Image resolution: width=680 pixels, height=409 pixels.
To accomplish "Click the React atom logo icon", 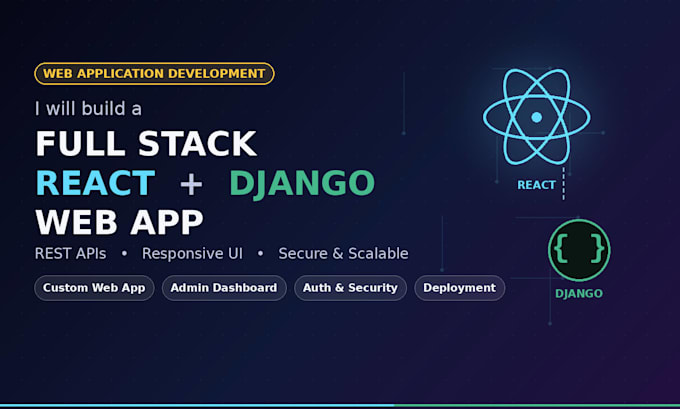I will (x=536, y=117).
